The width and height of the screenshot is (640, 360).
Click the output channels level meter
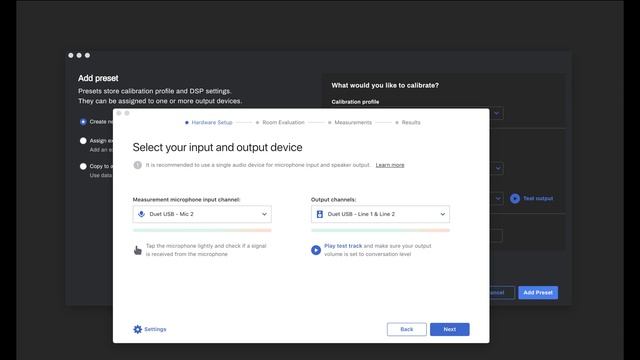pos(380,230)
